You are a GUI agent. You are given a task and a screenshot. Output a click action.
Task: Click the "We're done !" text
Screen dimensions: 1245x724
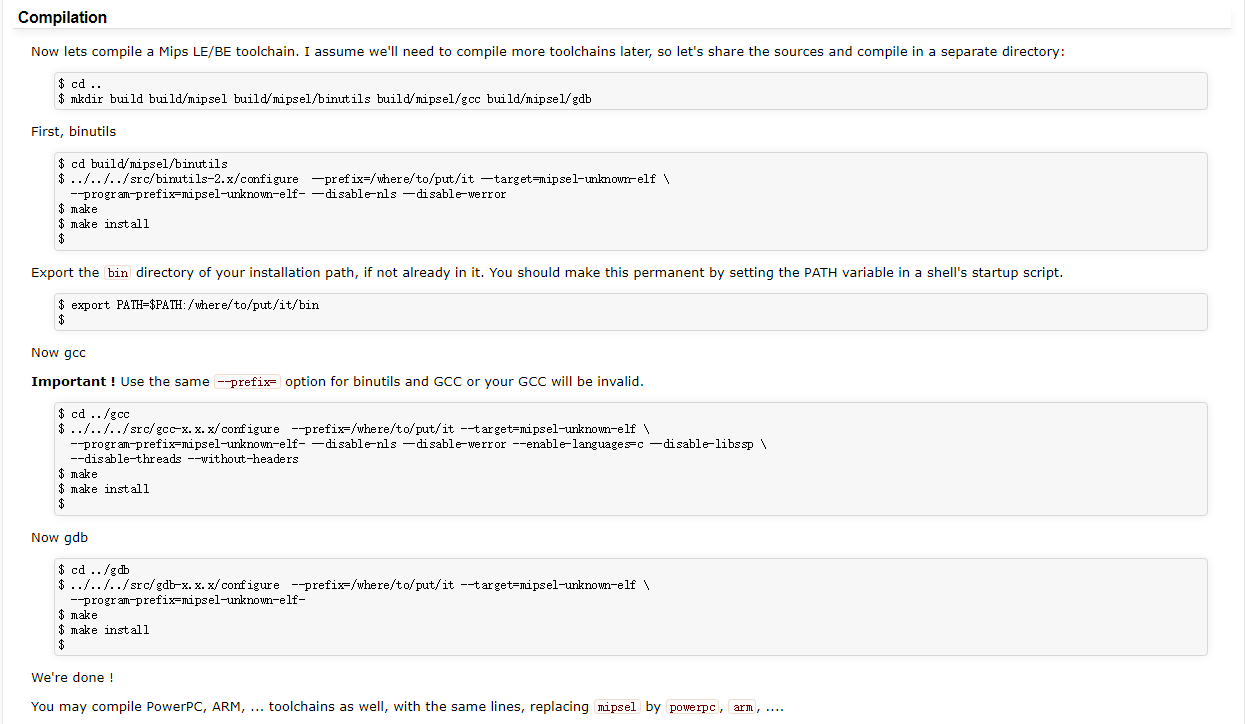click(72, 677)
